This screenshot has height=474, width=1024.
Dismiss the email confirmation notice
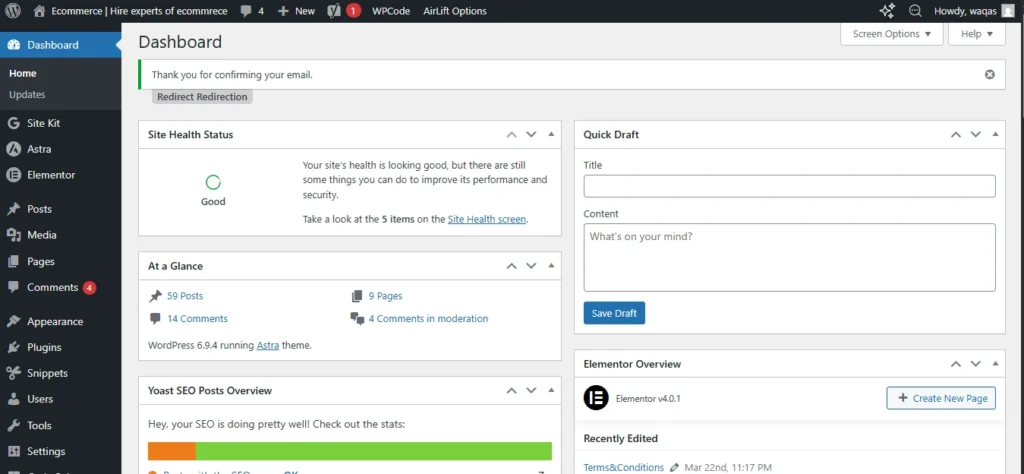989,74
